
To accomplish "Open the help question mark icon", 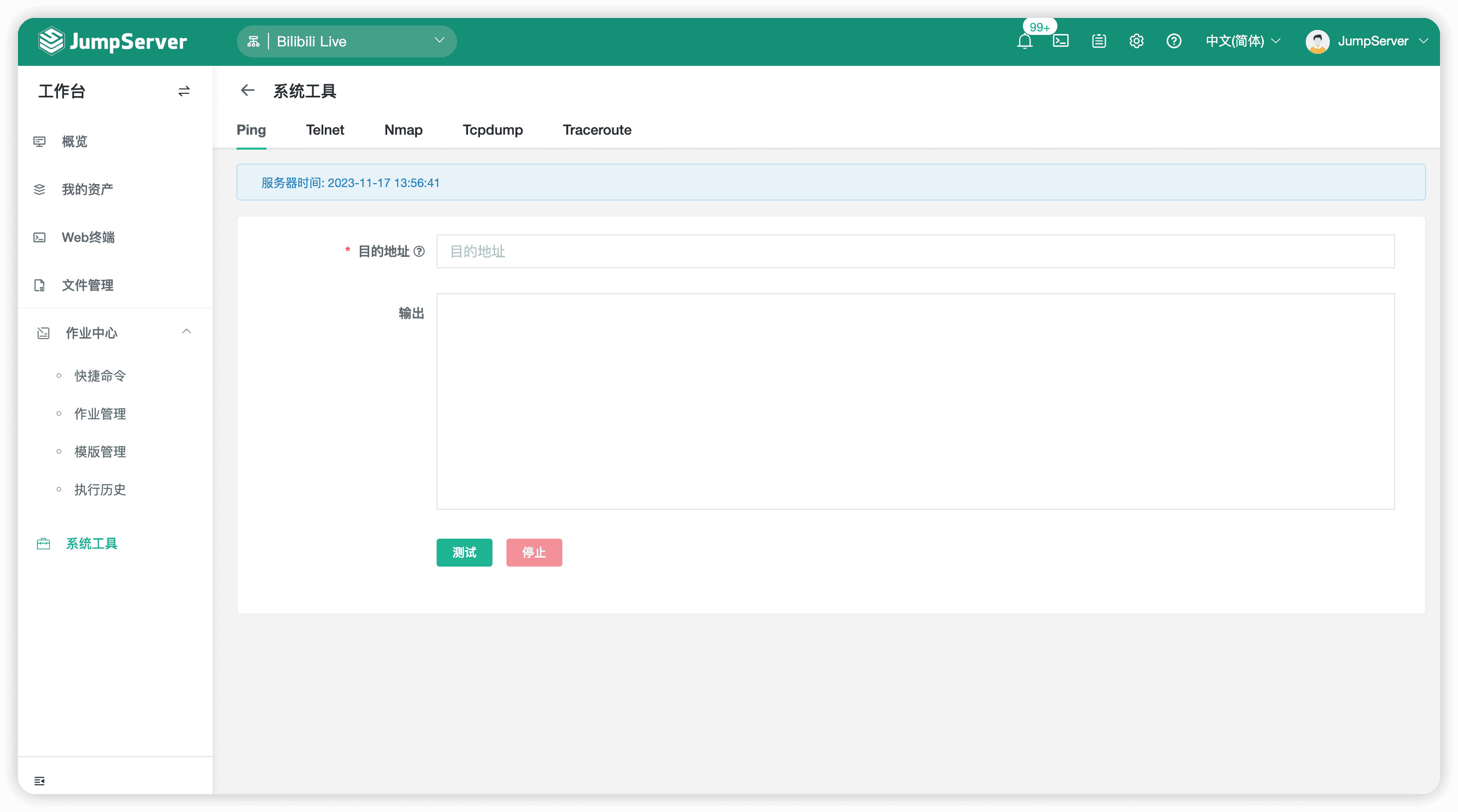I will coord(1174,41).
